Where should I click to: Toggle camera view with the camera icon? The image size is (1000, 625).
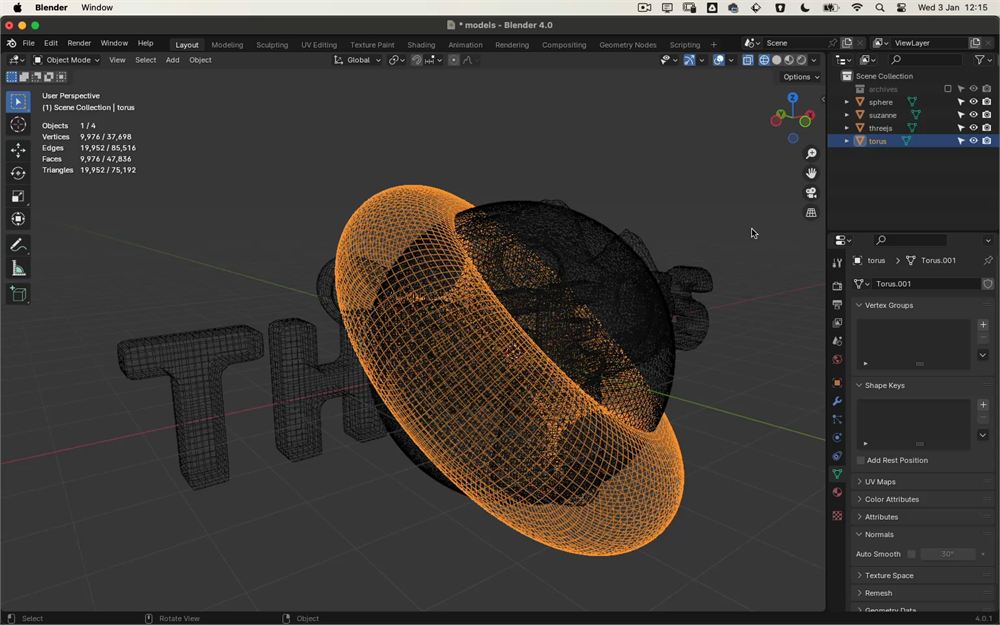[x=811, y=193]
